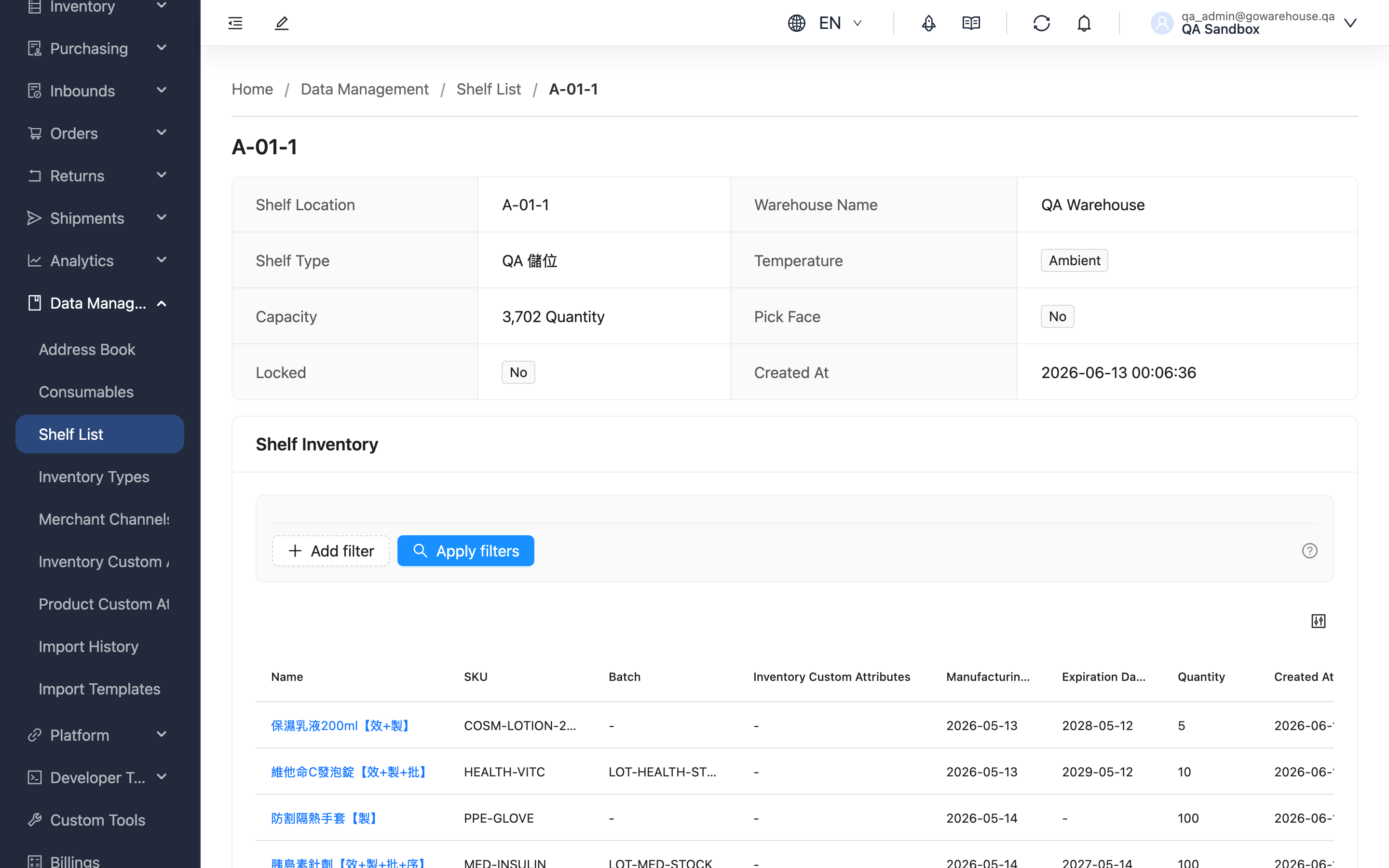Click the SKU column header
Viewport: 1389px width, 868px height.
pyautogui.click(x=476, y=677)
